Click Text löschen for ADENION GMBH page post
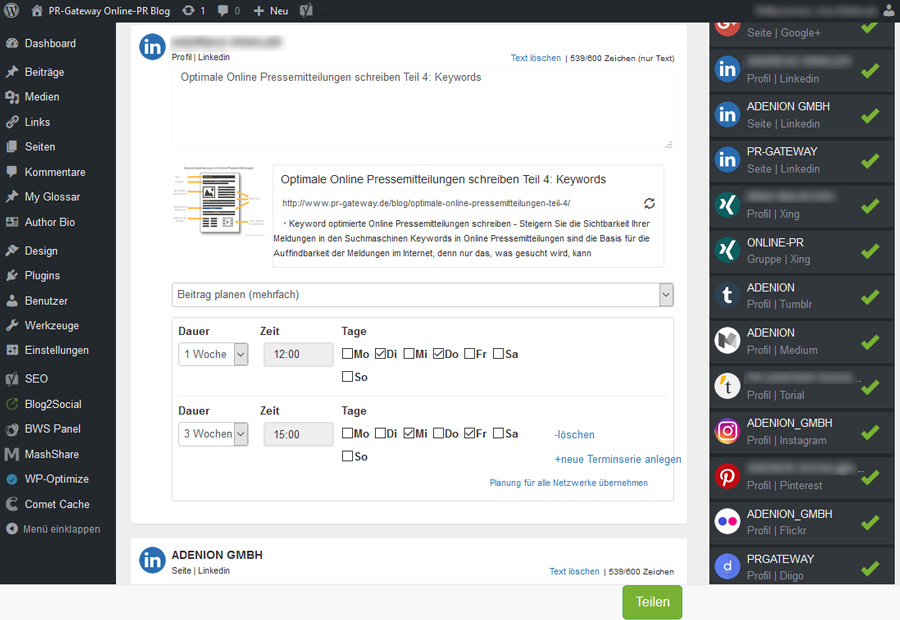The height and width of the screenshot is (620, 900). [x=574, y=571]
